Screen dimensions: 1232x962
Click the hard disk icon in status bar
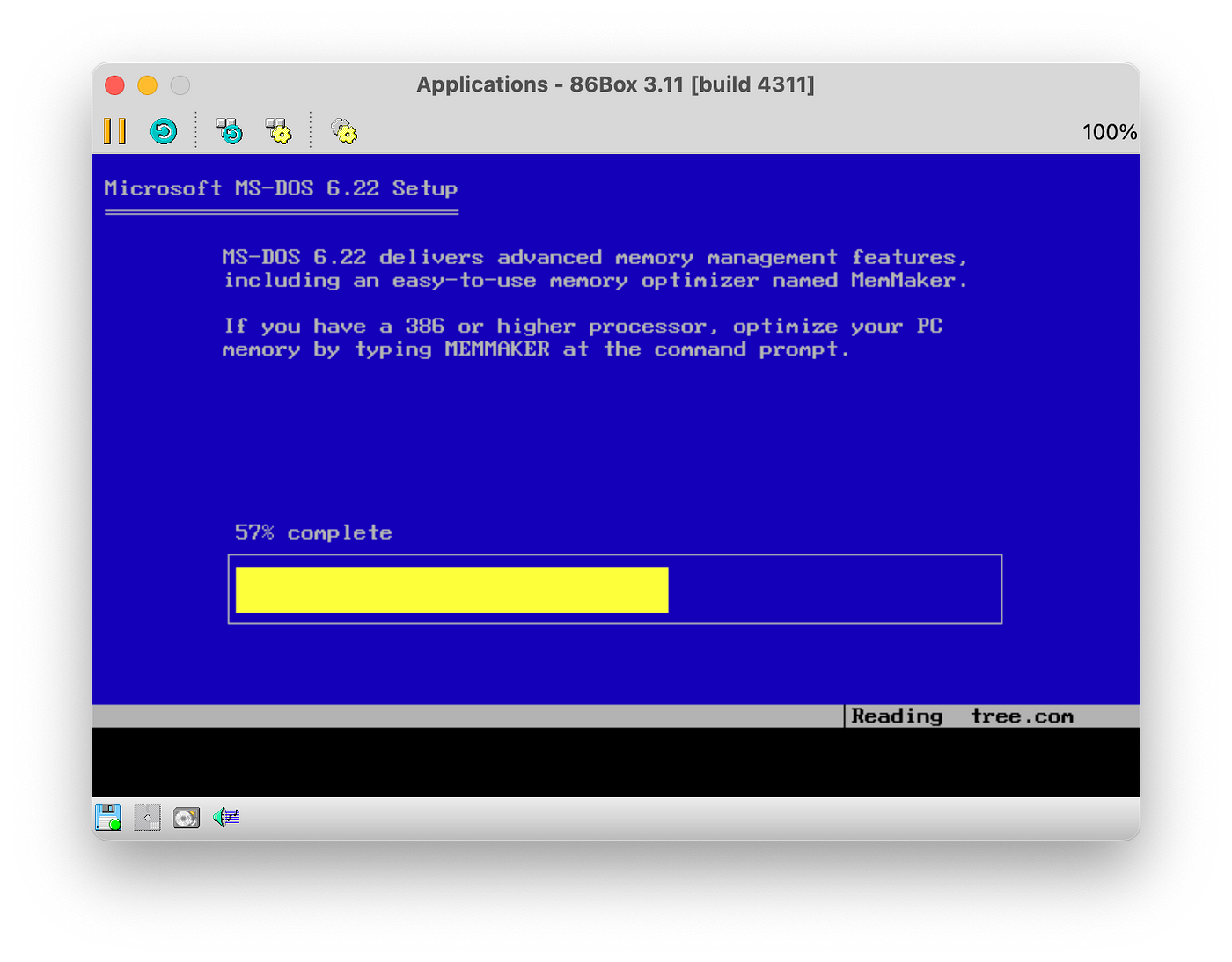[187, 818]
